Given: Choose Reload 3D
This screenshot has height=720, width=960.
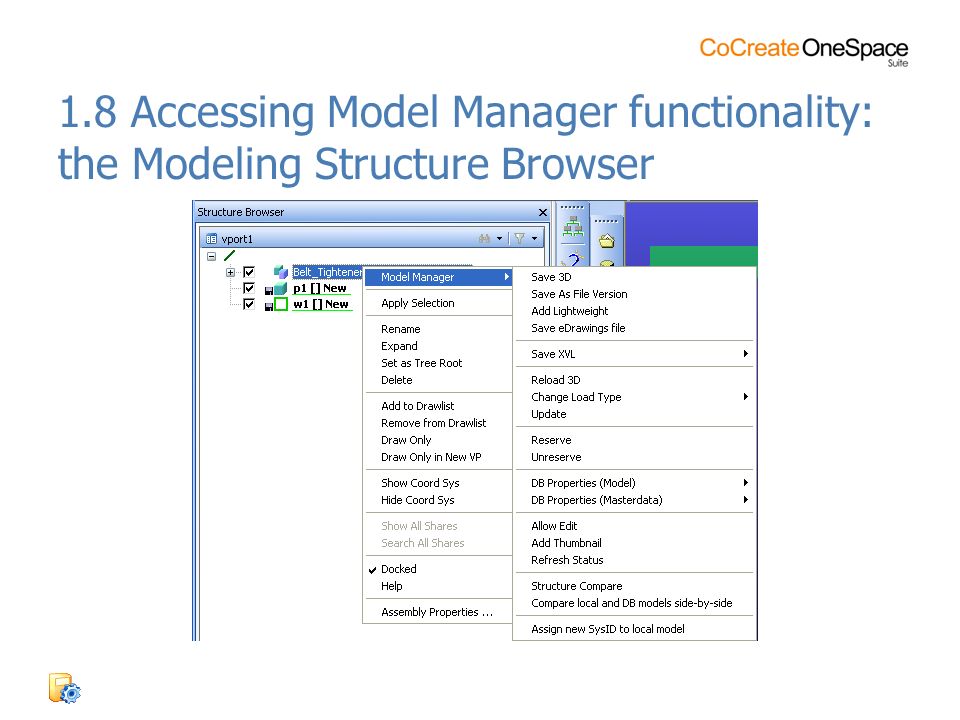Looking at the screenshot, I should (x=634, y=380).
